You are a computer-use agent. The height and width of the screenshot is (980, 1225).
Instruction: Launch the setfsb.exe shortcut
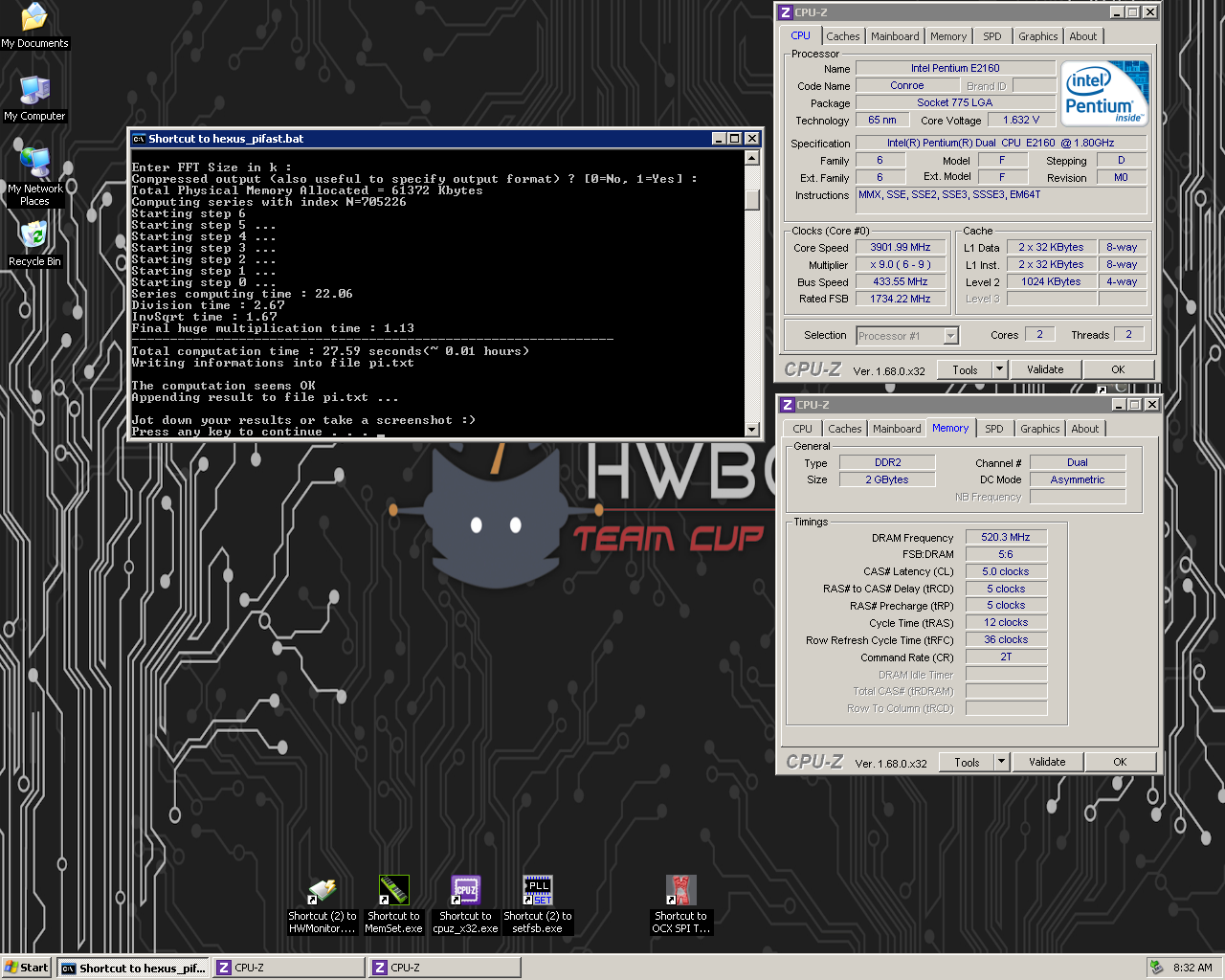point(538,905)
